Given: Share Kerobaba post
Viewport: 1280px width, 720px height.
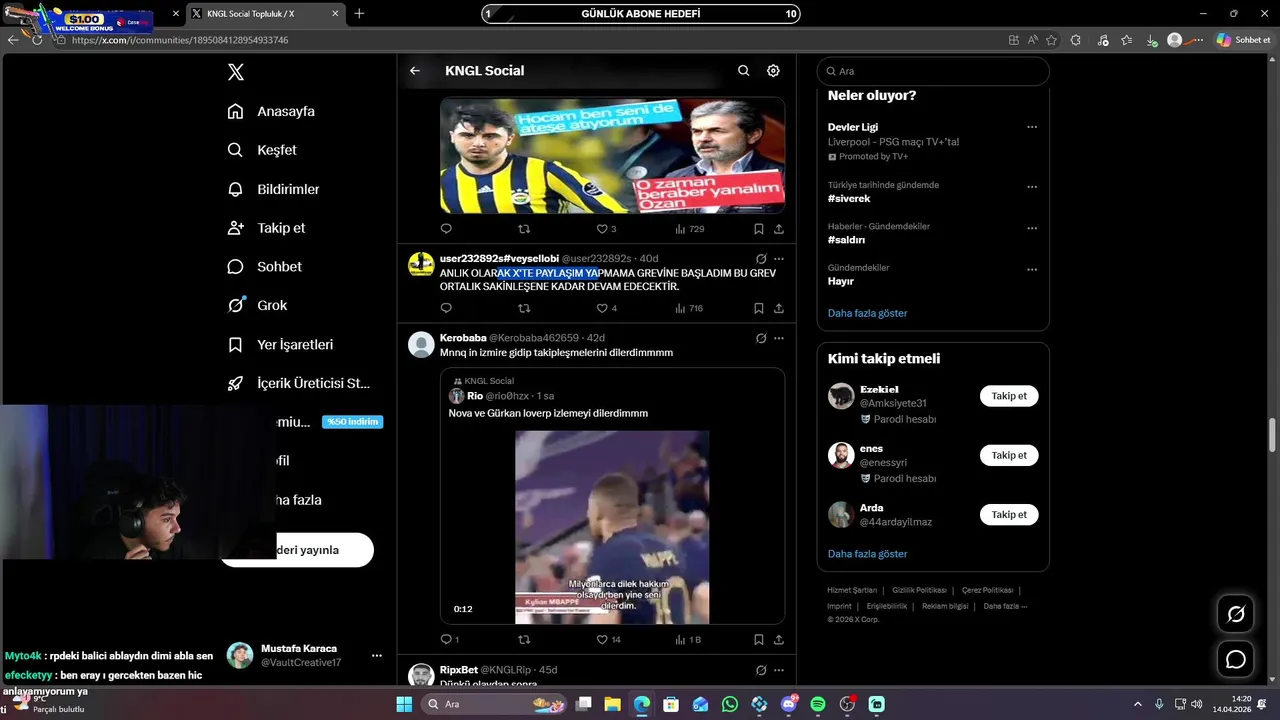Looking at the screenshot, I should pos(779,639).
